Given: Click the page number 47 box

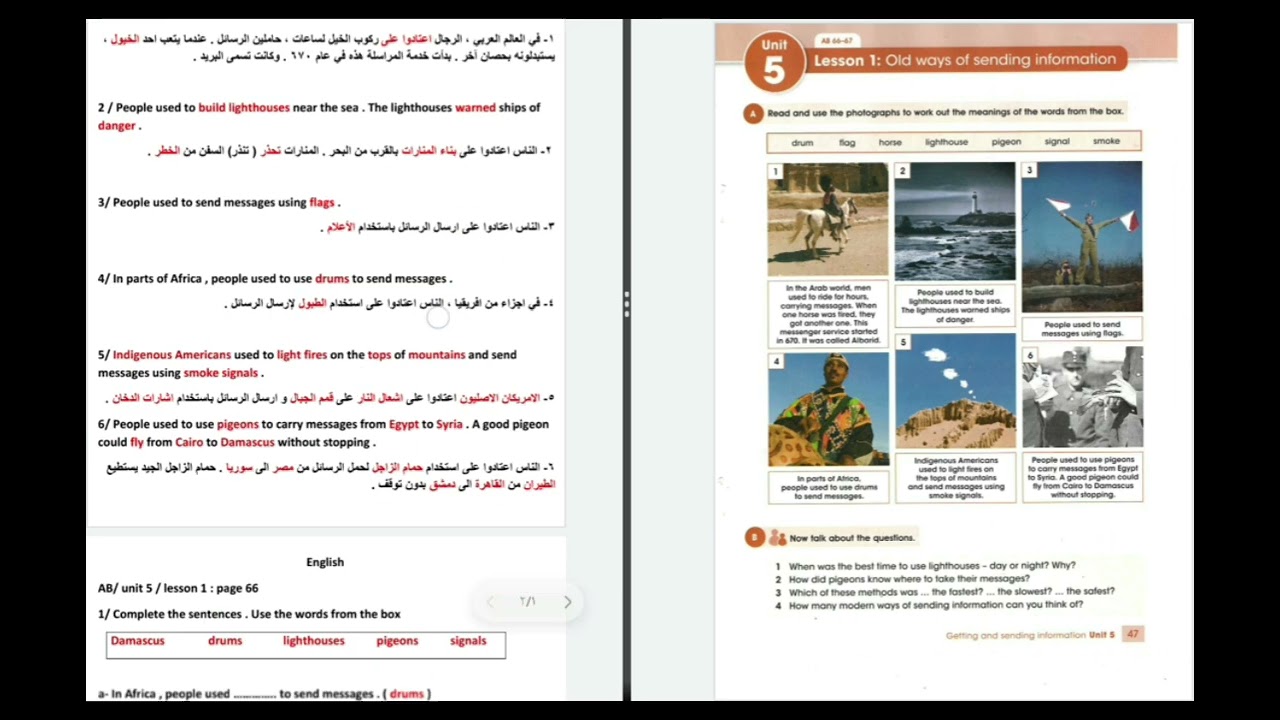Looking at the screenshot, I should point(1132,634).
